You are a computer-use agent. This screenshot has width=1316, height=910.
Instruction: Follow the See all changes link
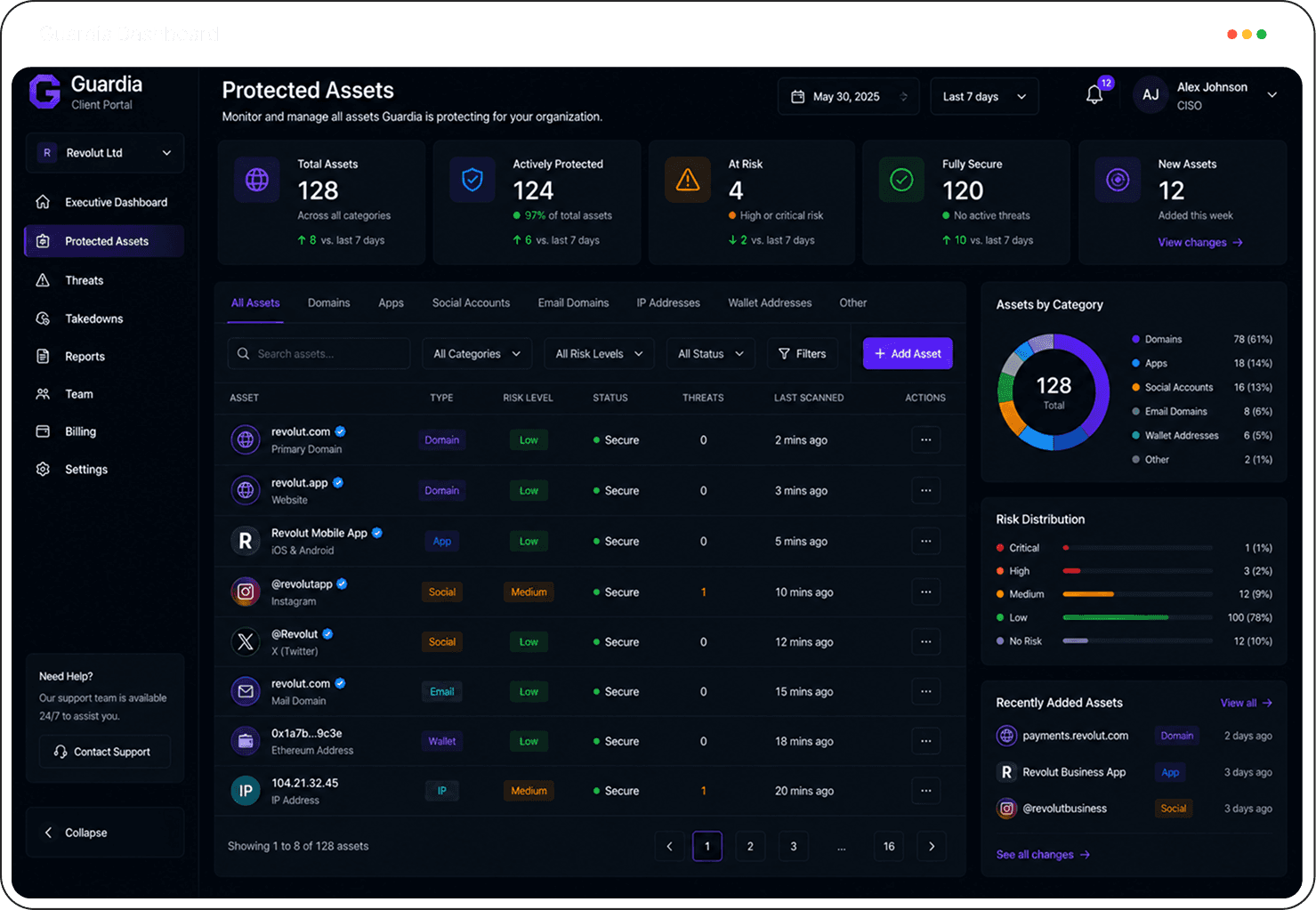(1043, 855)
